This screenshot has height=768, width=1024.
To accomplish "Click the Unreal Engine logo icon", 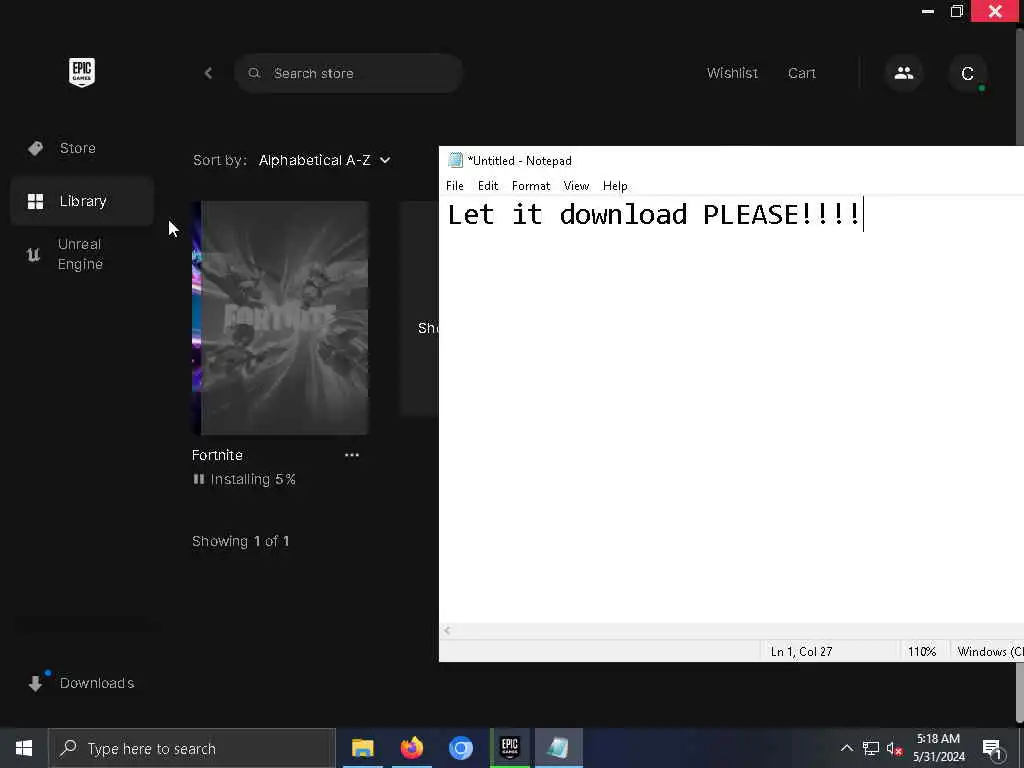I will click(33, 255).
